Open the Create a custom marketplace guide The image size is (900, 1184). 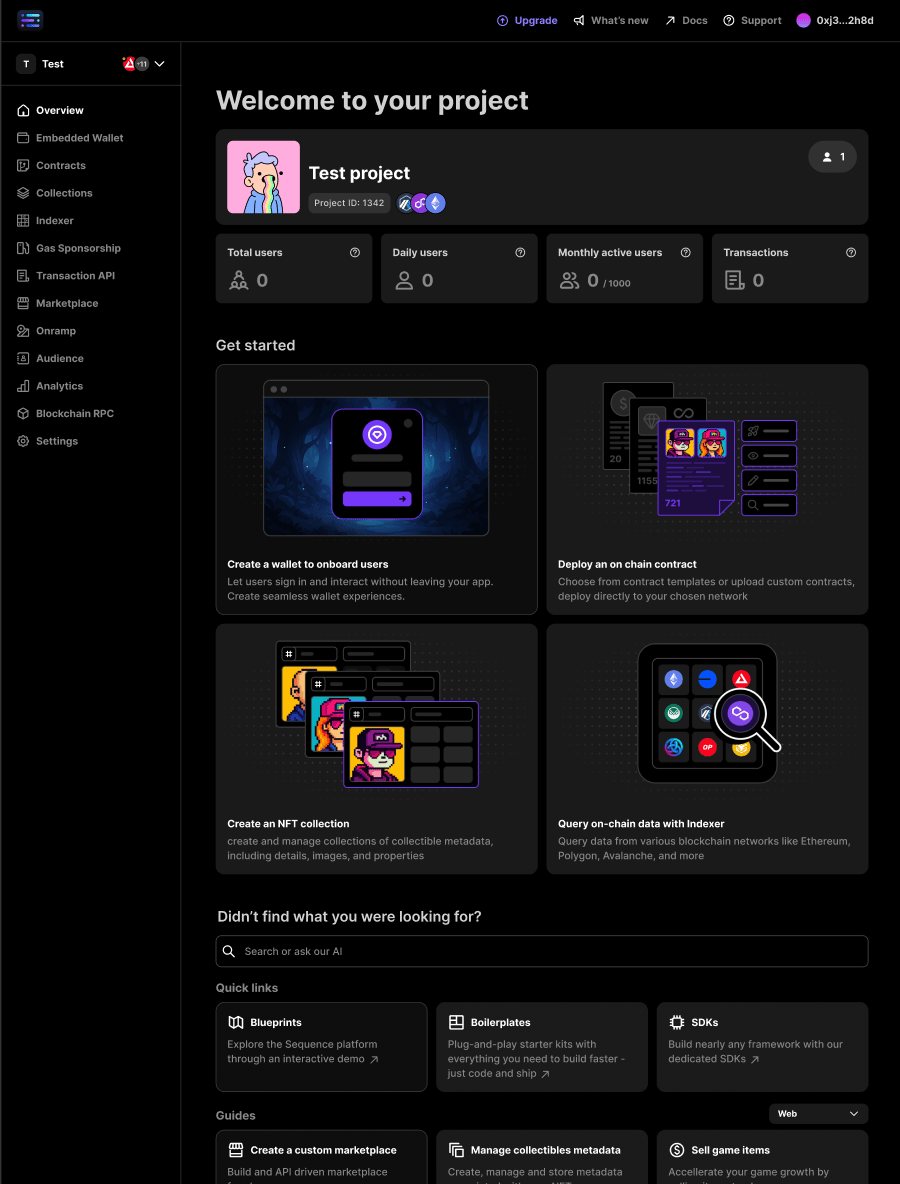click(322, 1157)
